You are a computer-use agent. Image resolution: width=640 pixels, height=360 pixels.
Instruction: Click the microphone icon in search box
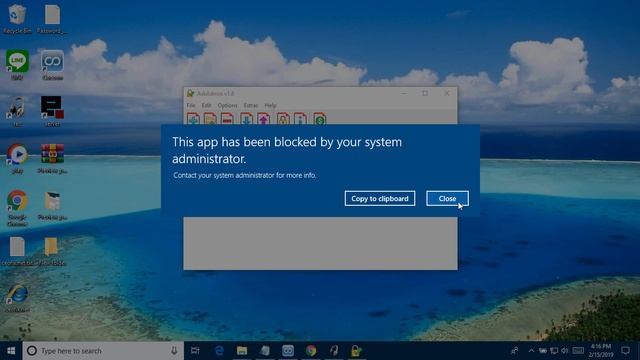pyautogui.click(x=174, y=351)
